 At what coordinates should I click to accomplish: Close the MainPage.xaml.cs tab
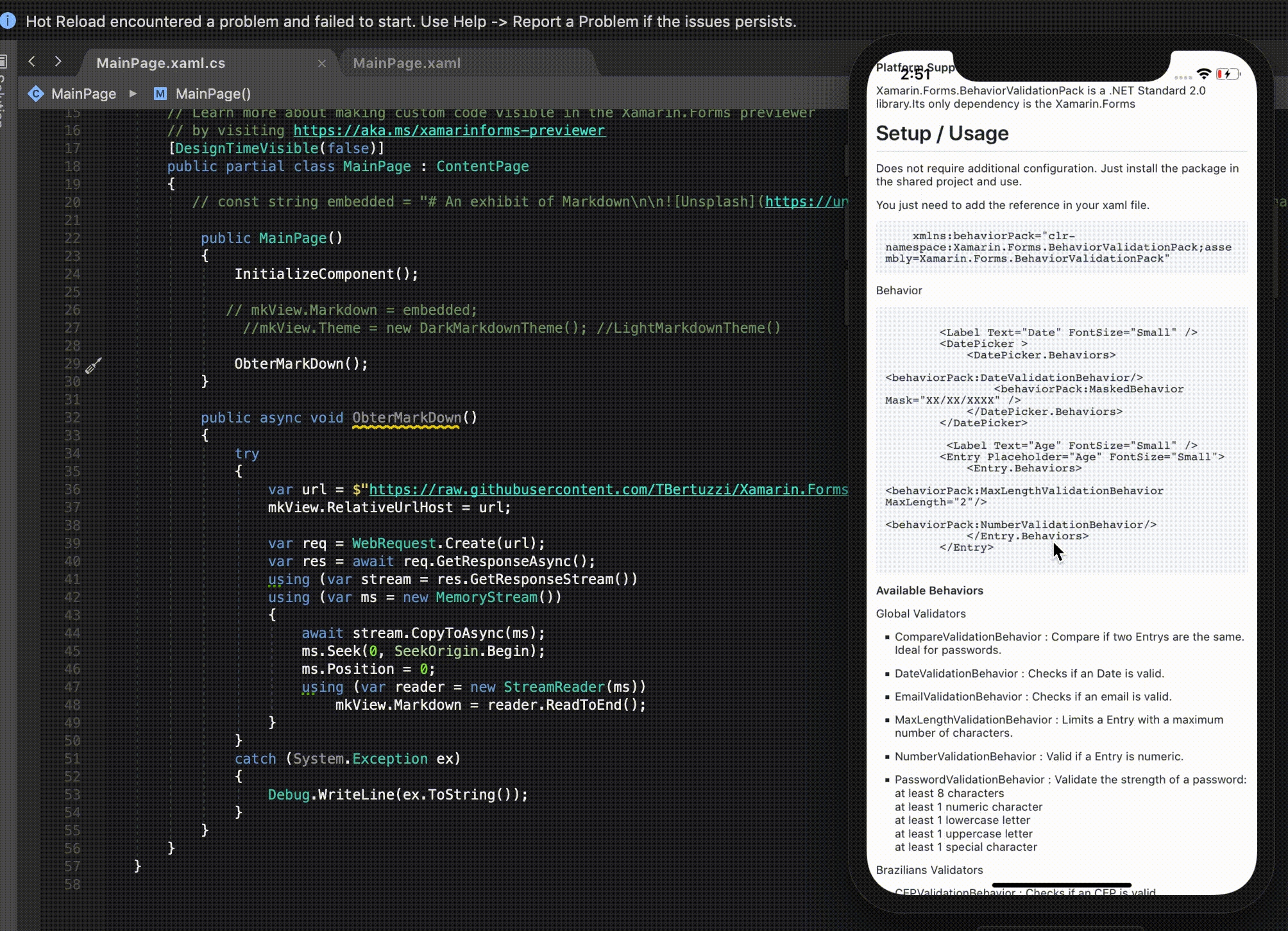(x=322, y=63)
